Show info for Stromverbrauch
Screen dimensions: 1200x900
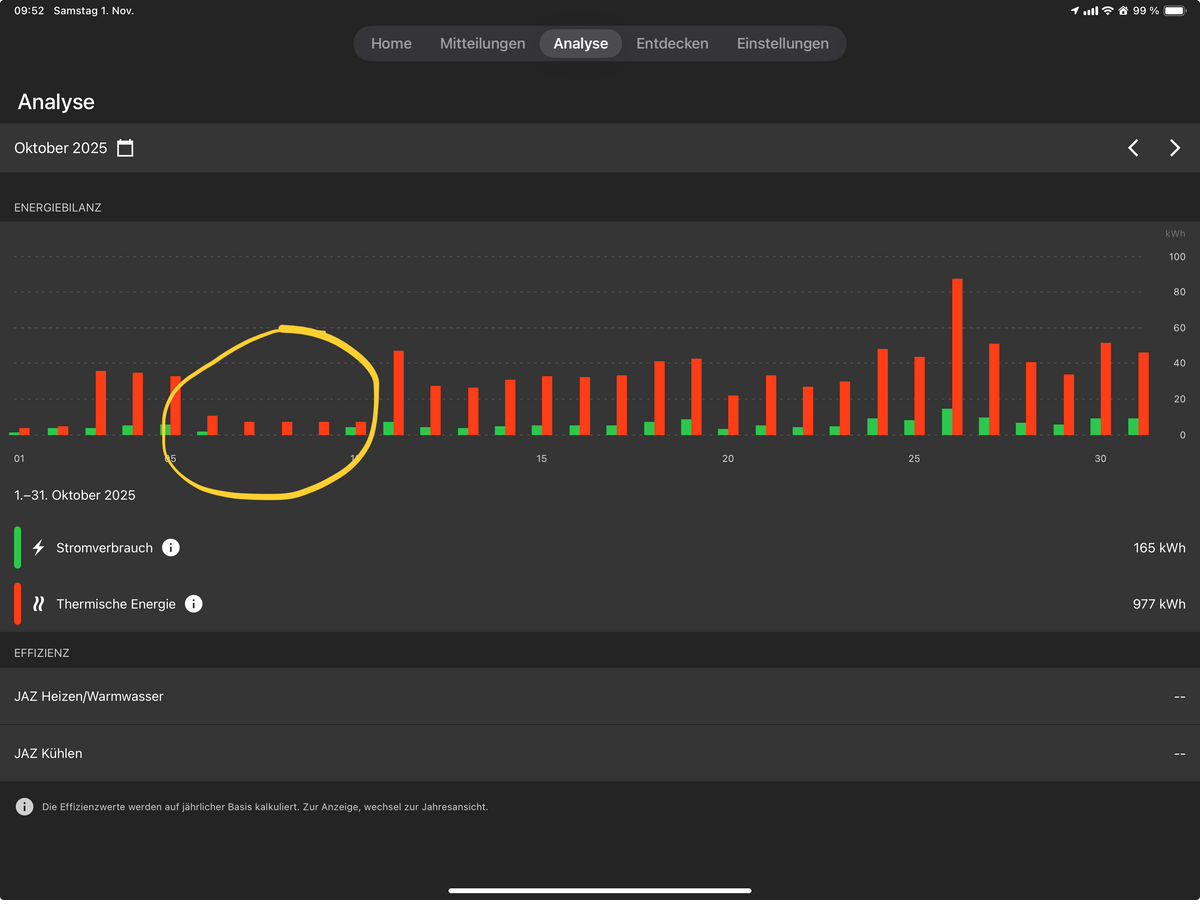click(171, 548)
